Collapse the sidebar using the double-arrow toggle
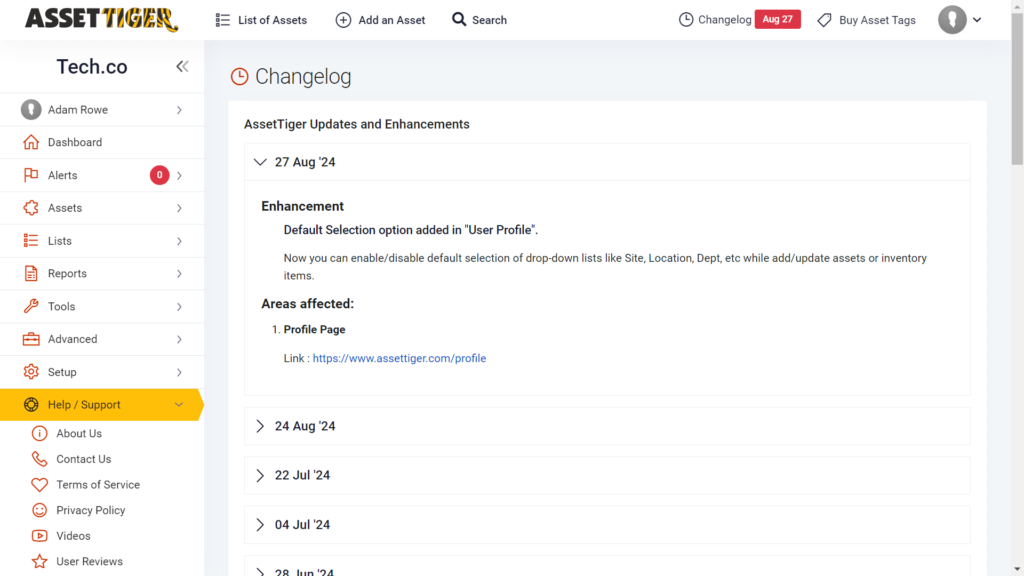Viewport: 1024px width, 576px height. tap(182, 66)
